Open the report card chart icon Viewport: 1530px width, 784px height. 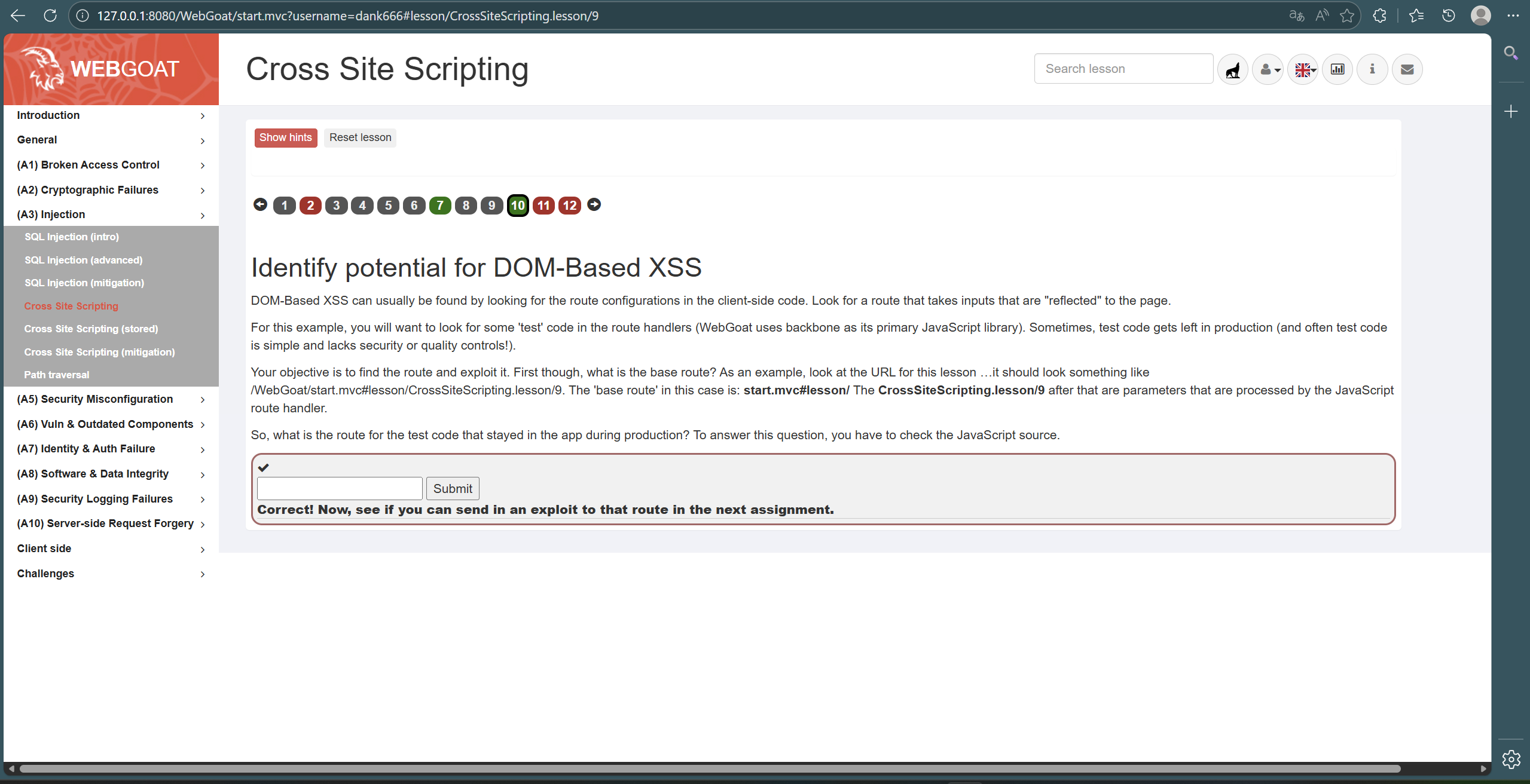1337,70
